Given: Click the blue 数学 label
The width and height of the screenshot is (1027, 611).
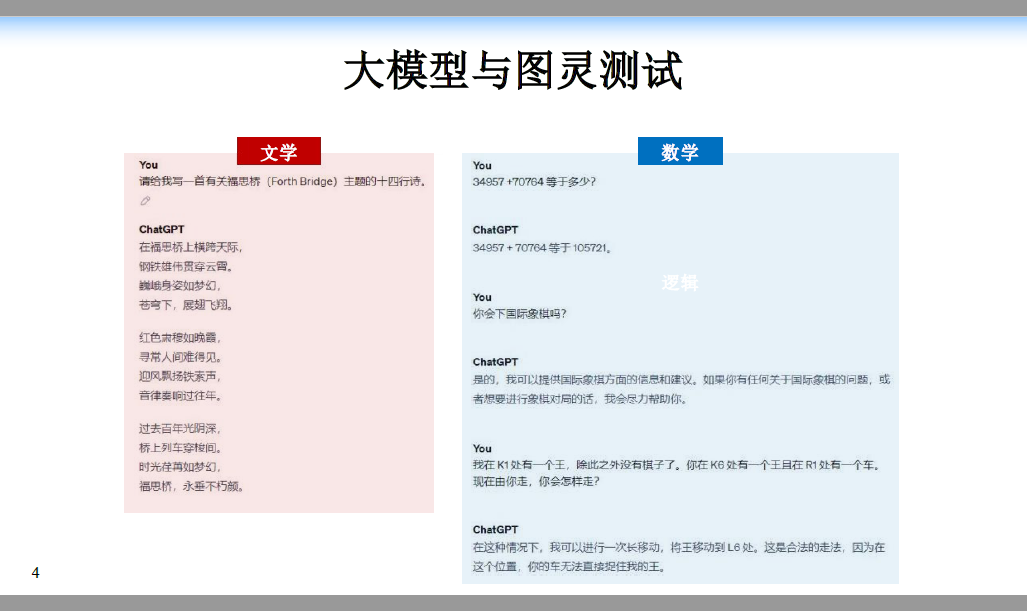Looking at the screenshot, I should pos(681,151).
